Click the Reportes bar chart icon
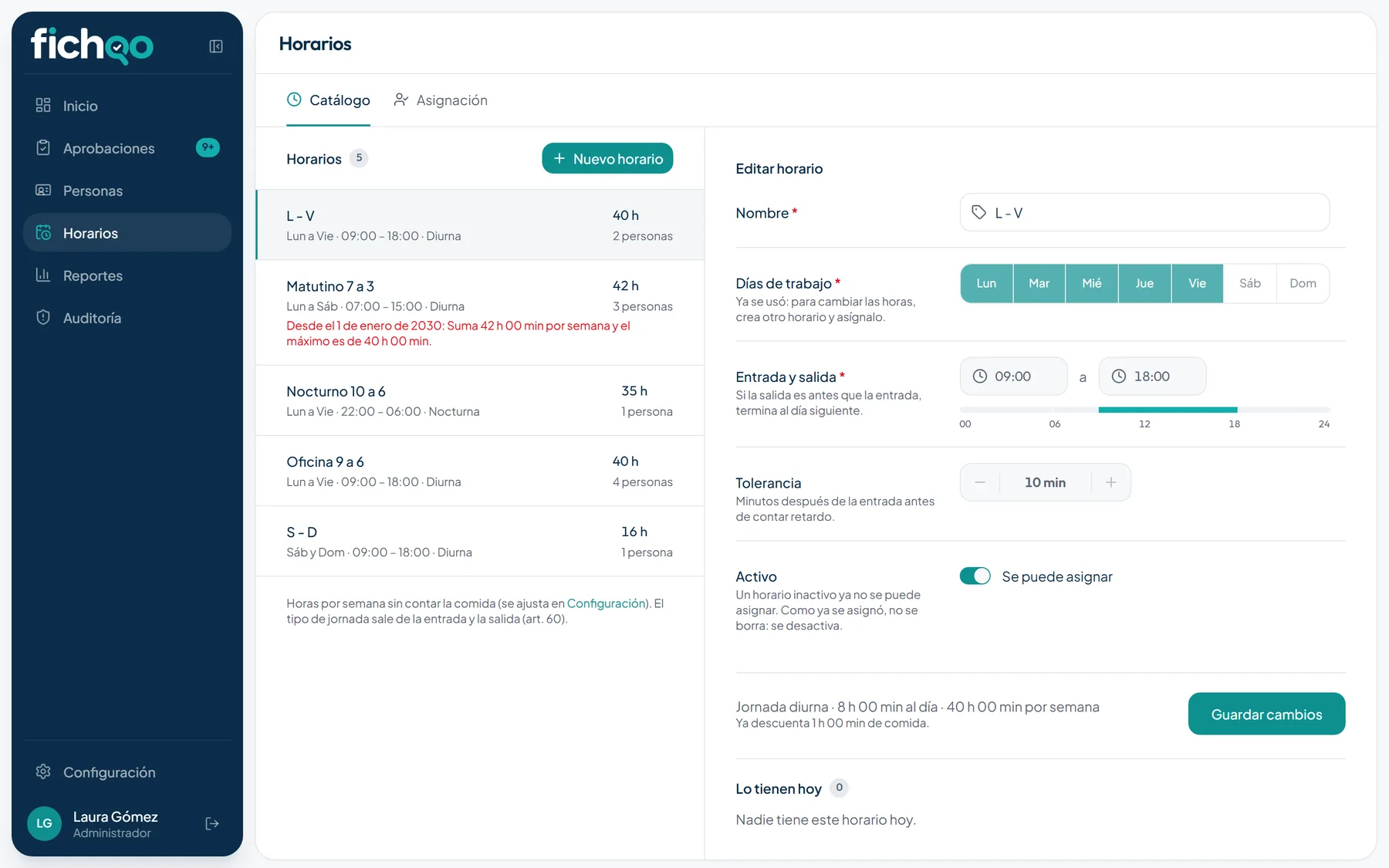The height and width of the screenshot is (868, 1389). pyautogui.click(x=43, y=275)
